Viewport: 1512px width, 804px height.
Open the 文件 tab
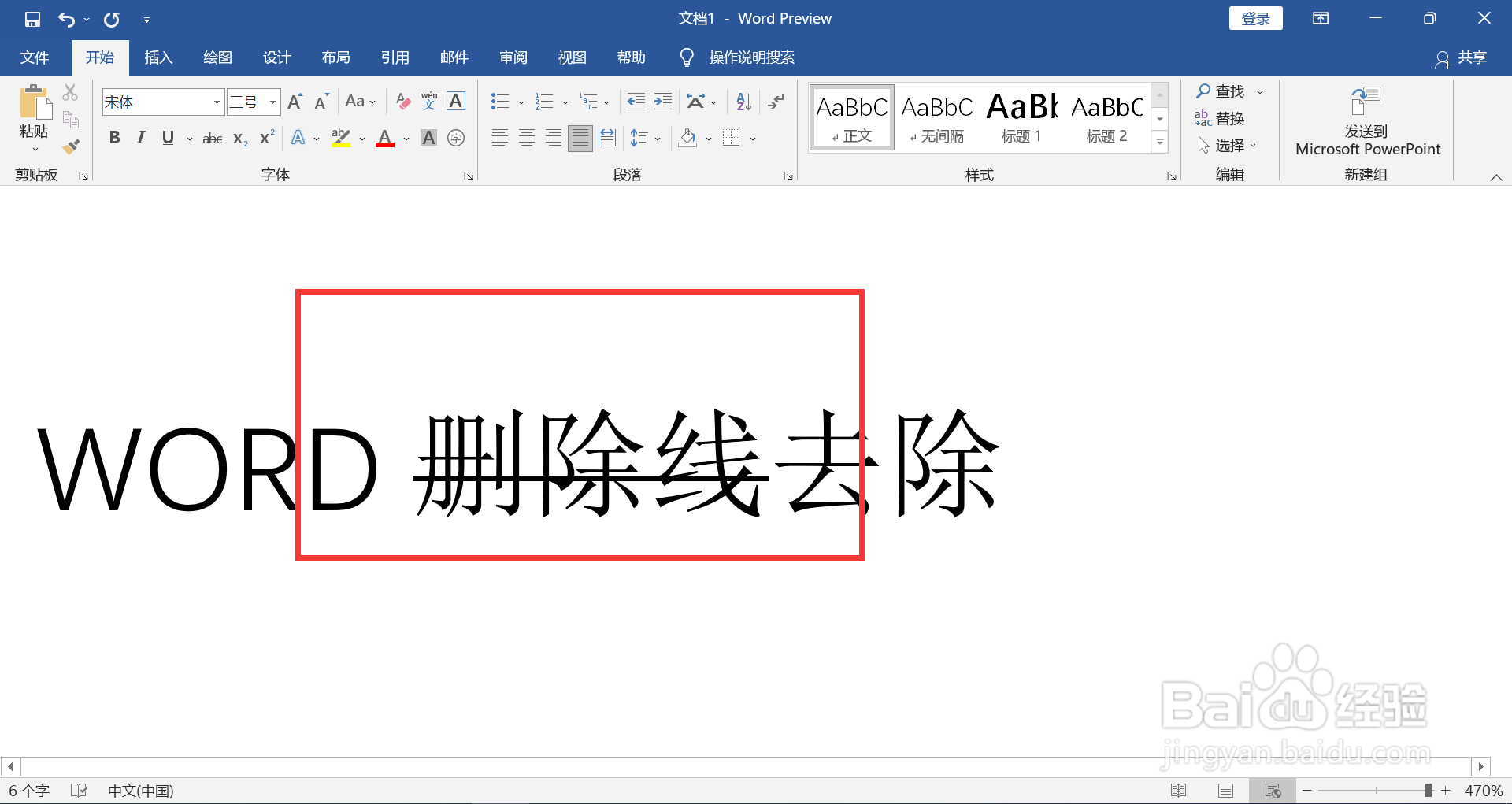click(x=35, y=57)
